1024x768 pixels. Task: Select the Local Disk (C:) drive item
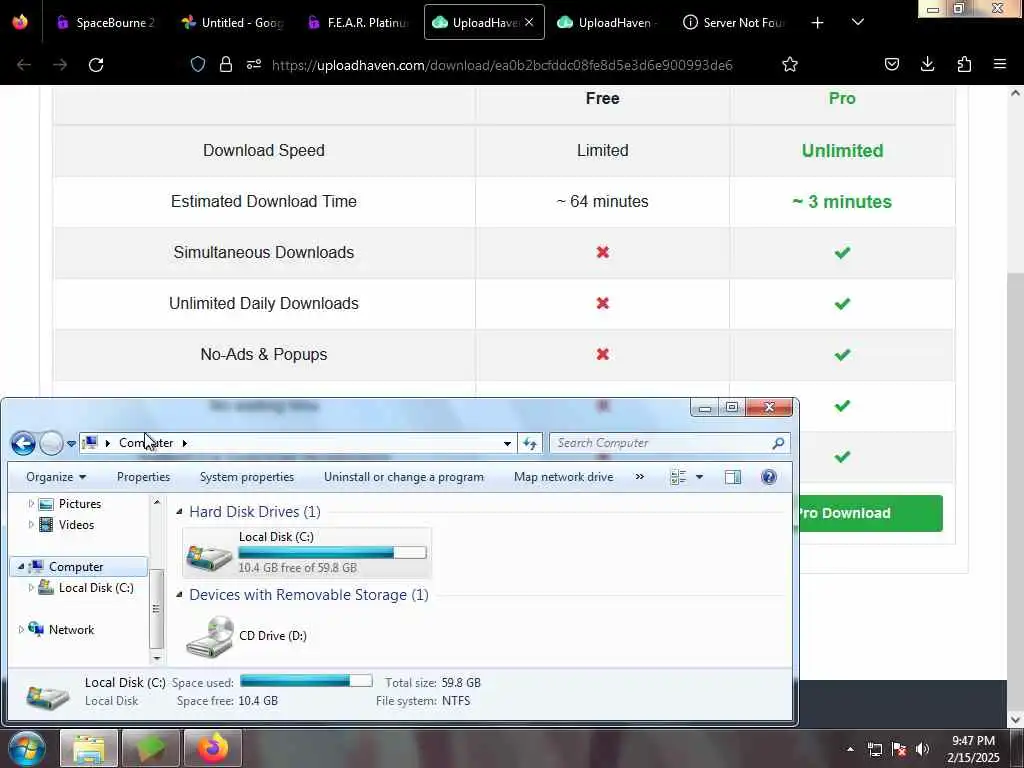coord(307,552)
